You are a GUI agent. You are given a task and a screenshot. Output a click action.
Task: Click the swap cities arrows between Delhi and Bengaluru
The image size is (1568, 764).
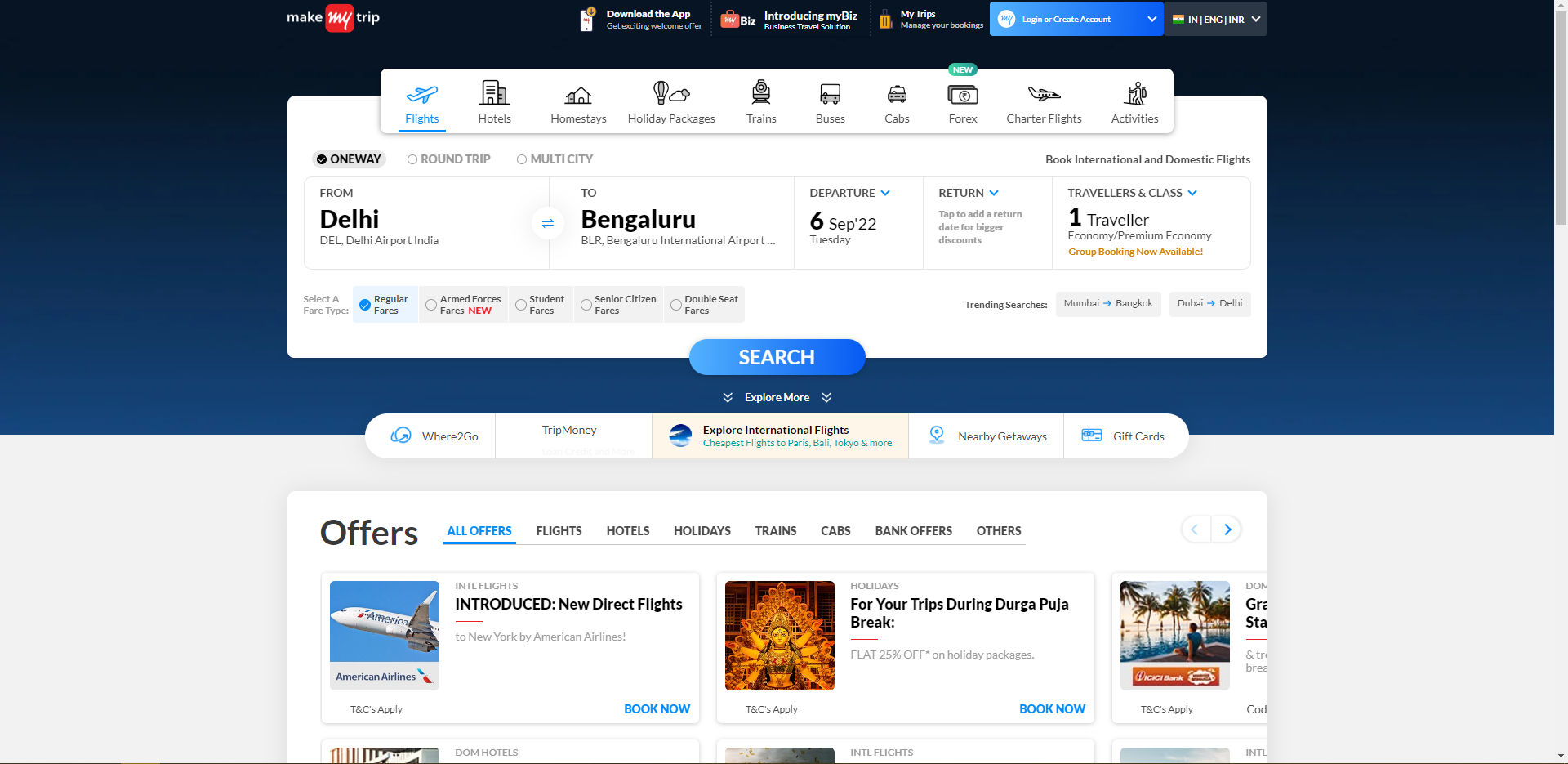(548, 222)
